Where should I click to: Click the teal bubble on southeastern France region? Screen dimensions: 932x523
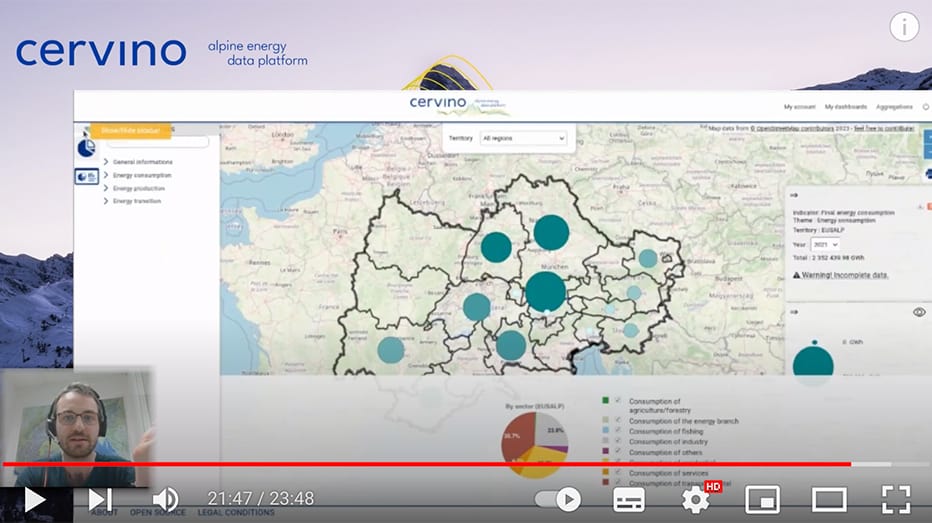click(391, 350)
